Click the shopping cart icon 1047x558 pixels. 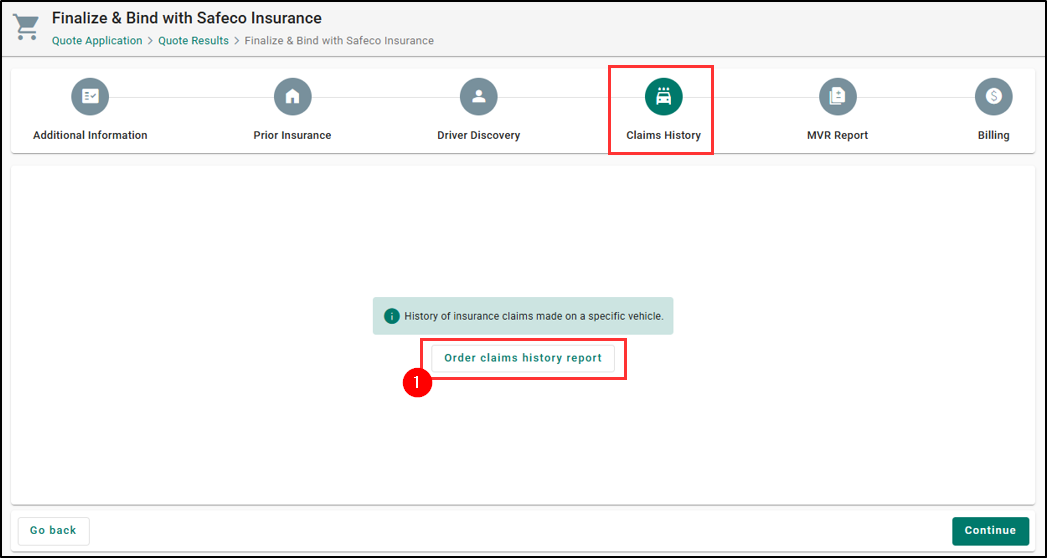[26, 27]
